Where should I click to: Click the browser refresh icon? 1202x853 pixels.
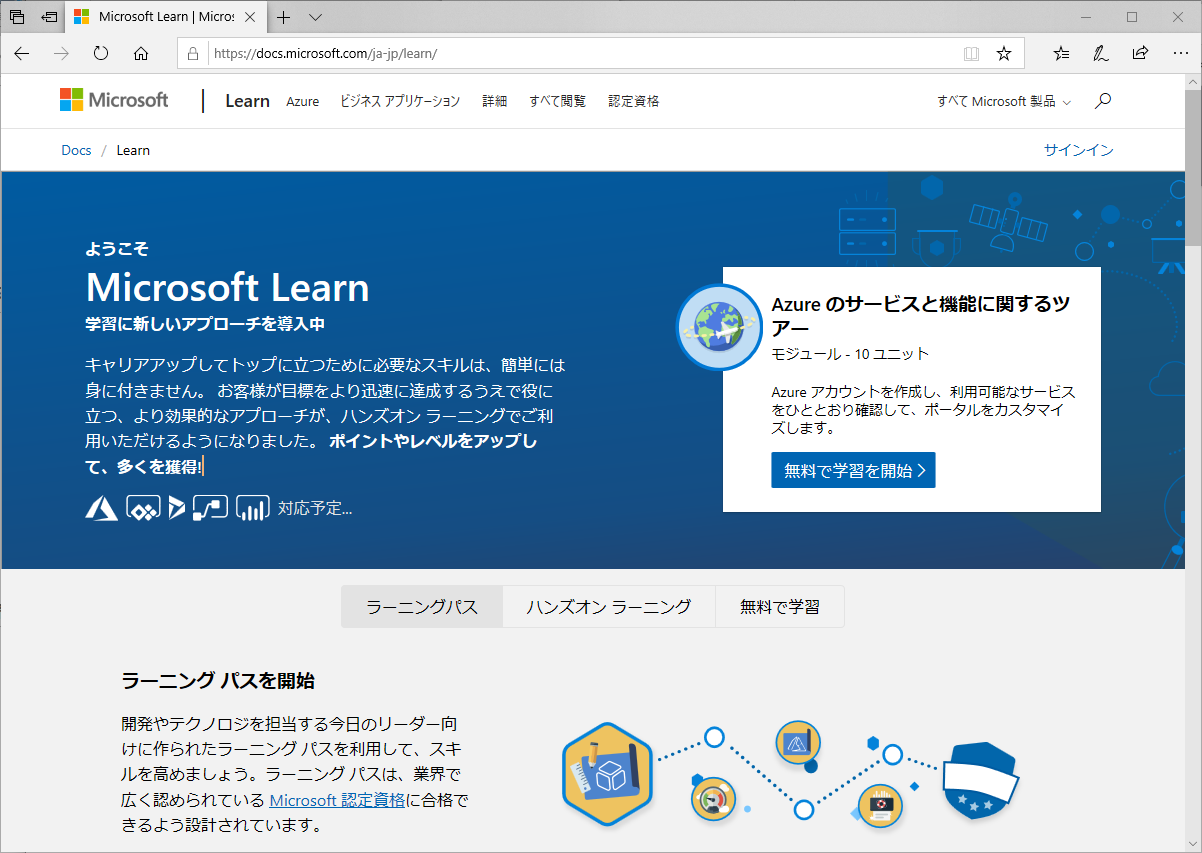click(101, 54)
